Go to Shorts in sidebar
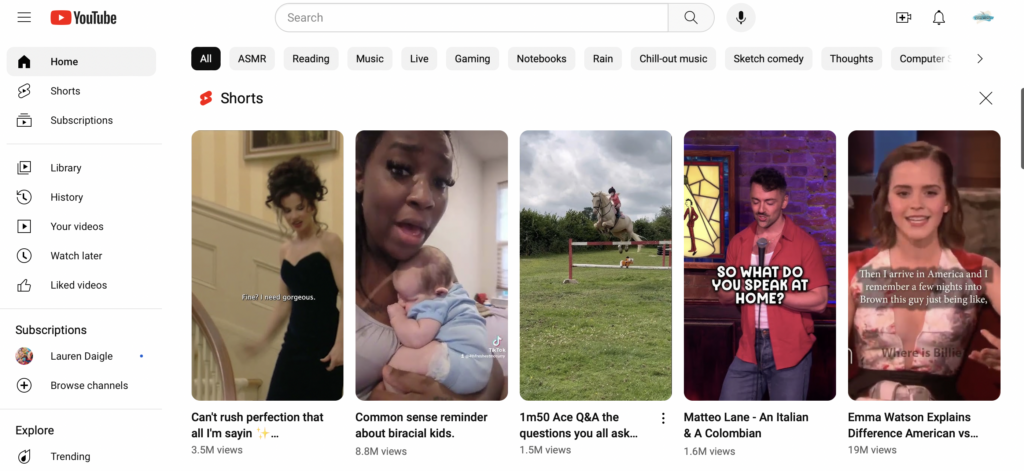Viewport: 1024px width, 471px height. [82, 91]
